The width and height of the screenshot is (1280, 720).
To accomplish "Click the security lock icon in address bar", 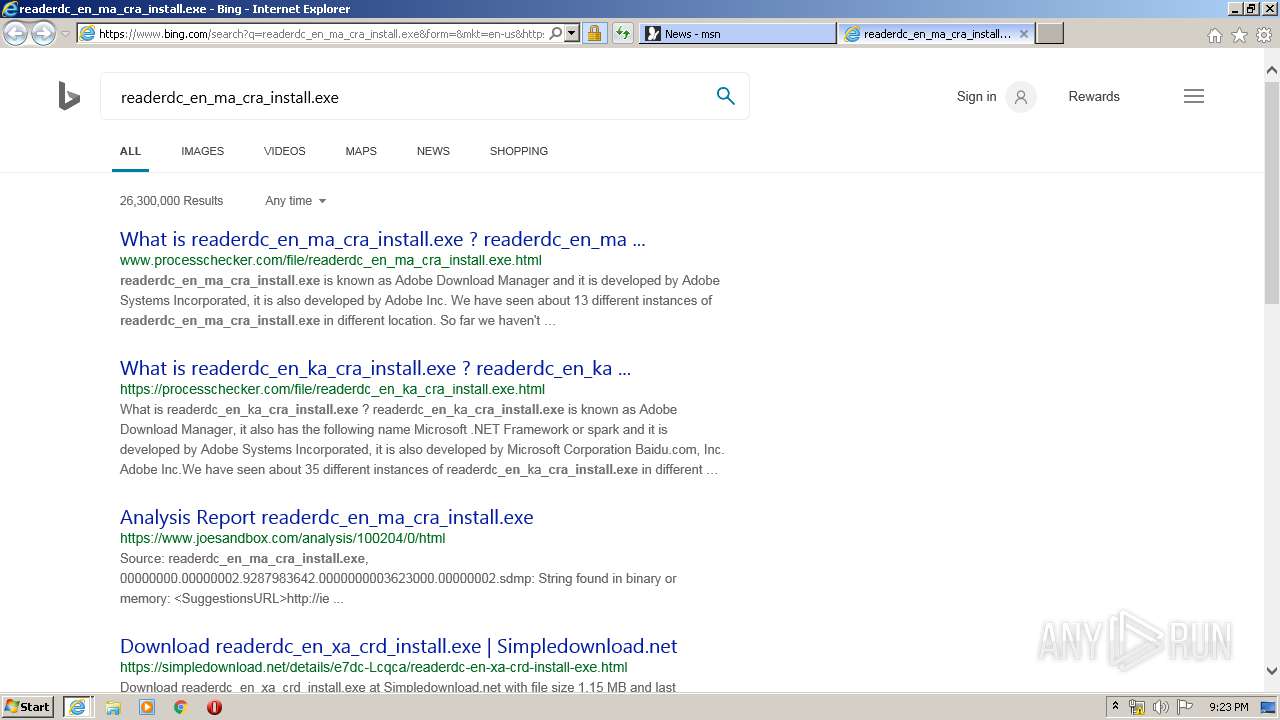I will point(594,33).
